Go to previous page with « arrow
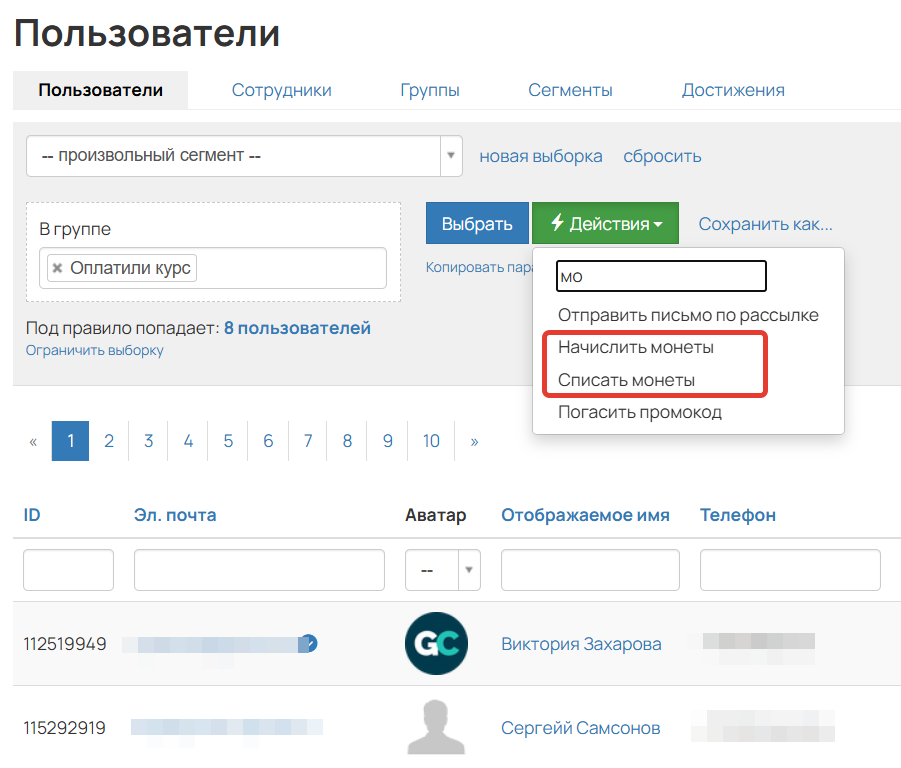The width and height of the screenshot is (901, 768). pos(33,441)
